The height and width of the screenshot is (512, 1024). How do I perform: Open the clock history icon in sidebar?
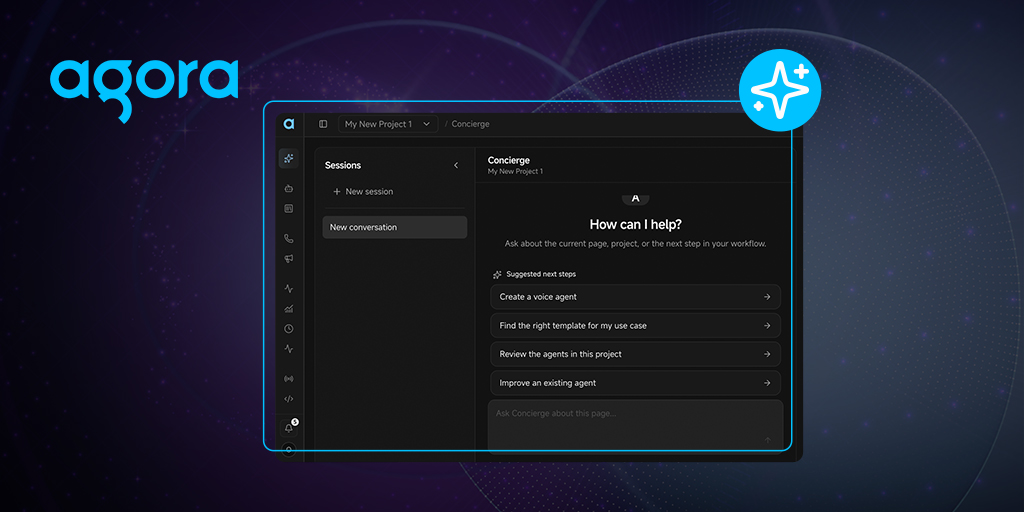[289, 328]
